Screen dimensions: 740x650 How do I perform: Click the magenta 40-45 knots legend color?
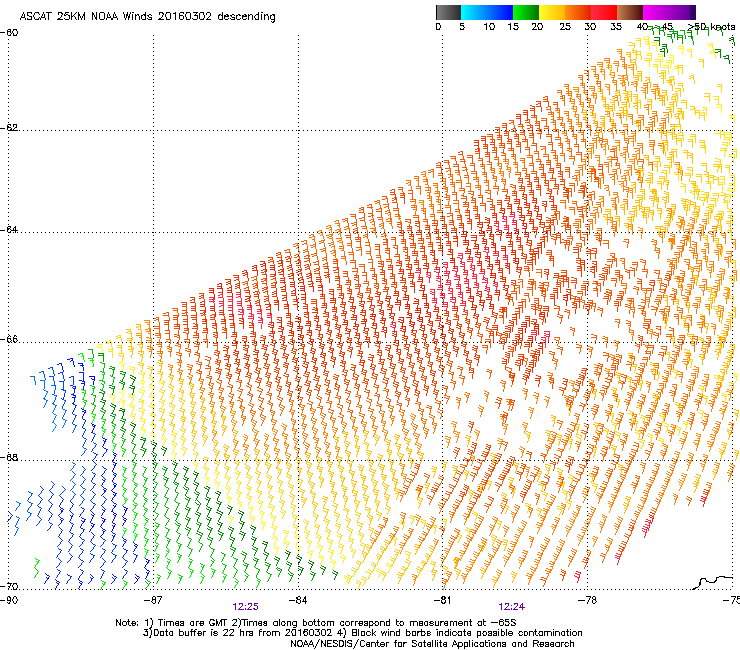[656, 12]
